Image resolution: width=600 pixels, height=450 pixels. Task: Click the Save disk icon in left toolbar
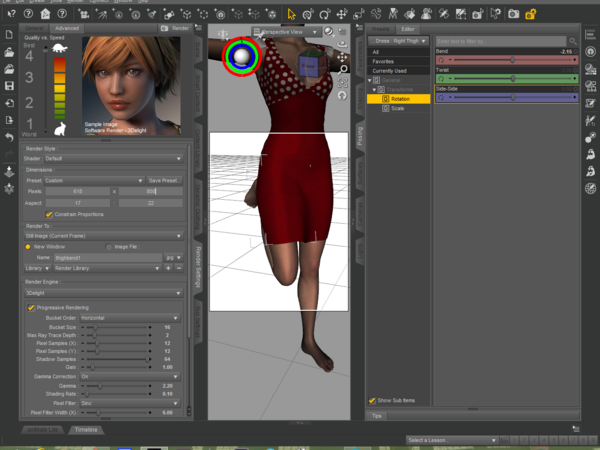(x=9, y=86)
